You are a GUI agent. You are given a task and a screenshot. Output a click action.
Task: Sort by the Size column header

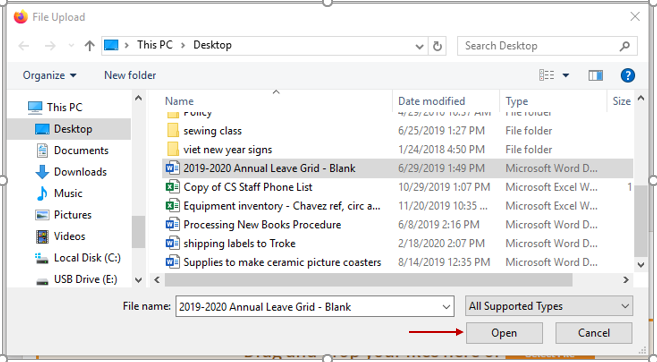pos(621,101)
